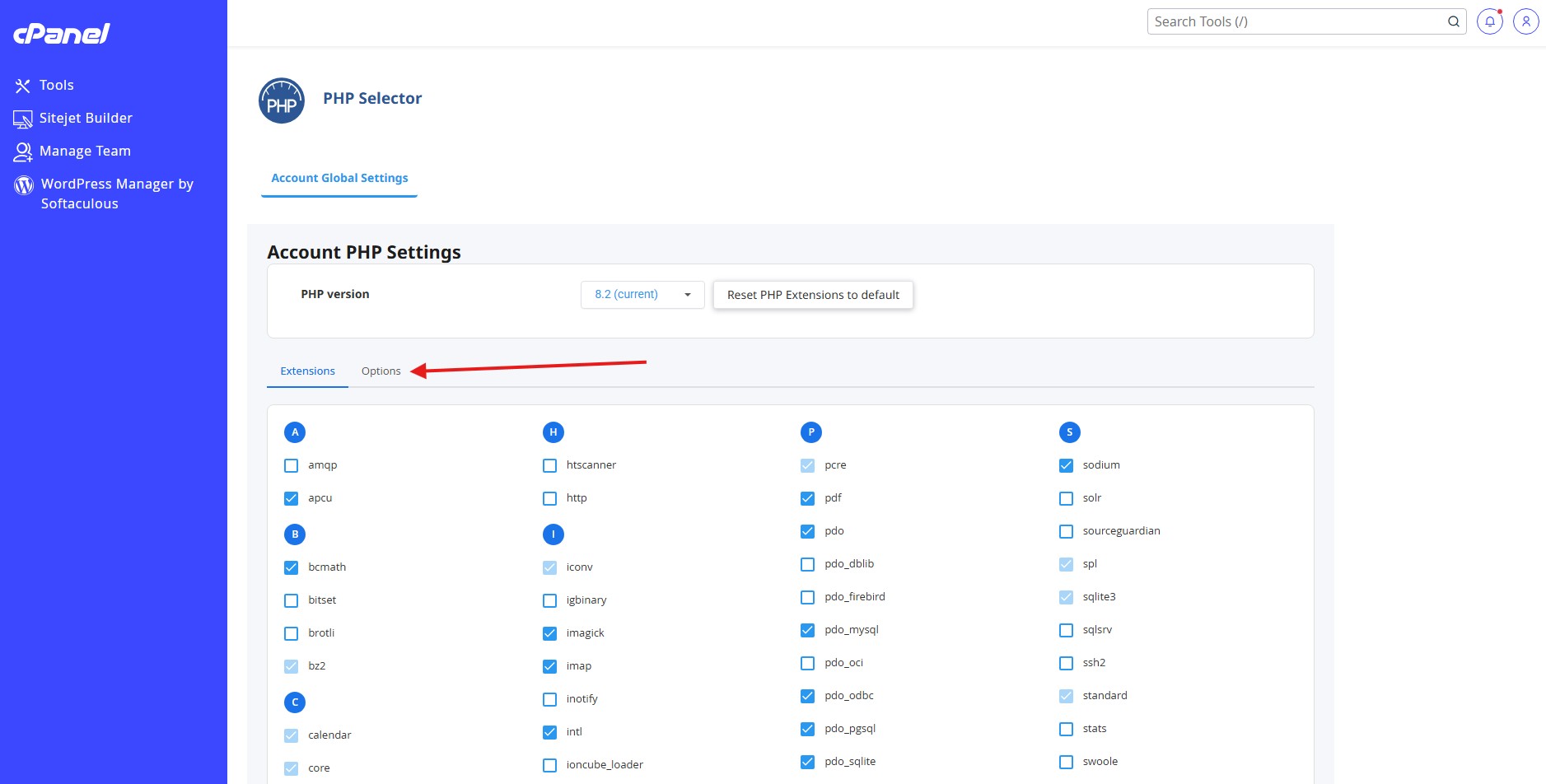Click the PHP version label
This screenshot has width=1546, height=784.
pyautogui.click(x=335, y=294)
